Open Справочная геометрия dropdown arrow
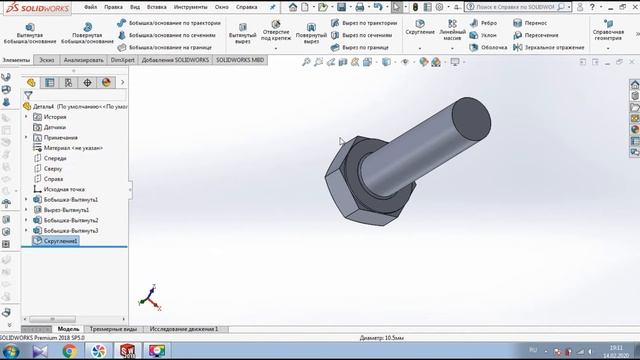The image size is (640, 360). coord(608,49)
